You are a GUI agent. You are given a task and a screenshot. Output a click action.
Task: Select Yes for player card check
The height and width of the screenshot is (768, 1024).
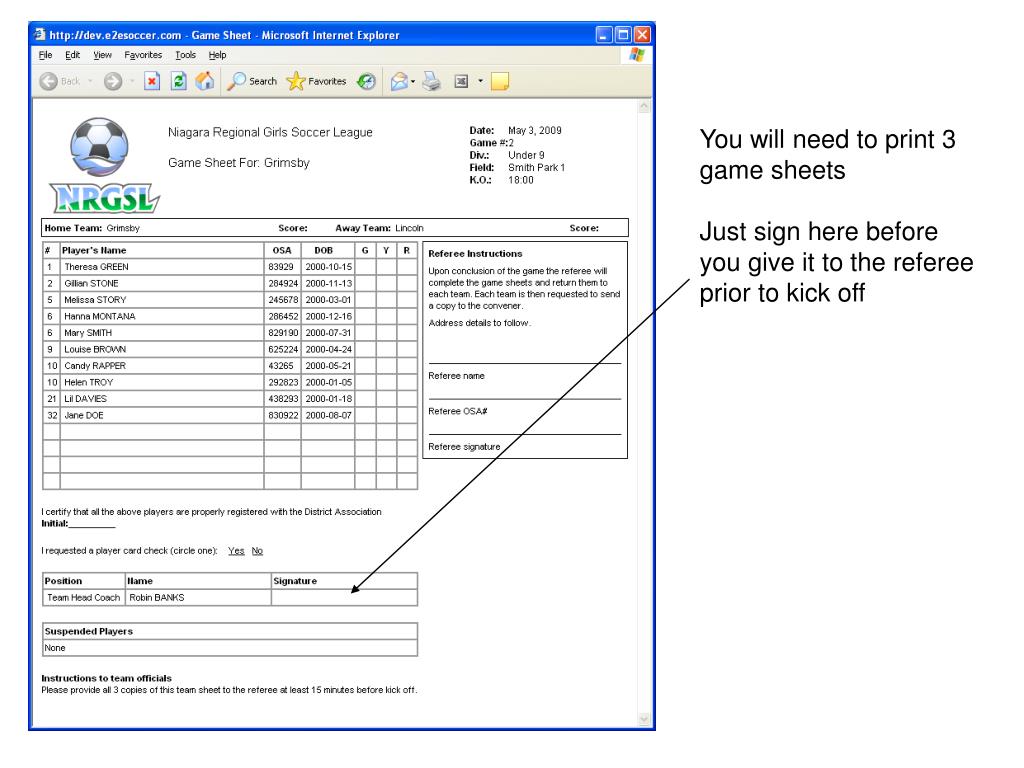click(236, 551)
